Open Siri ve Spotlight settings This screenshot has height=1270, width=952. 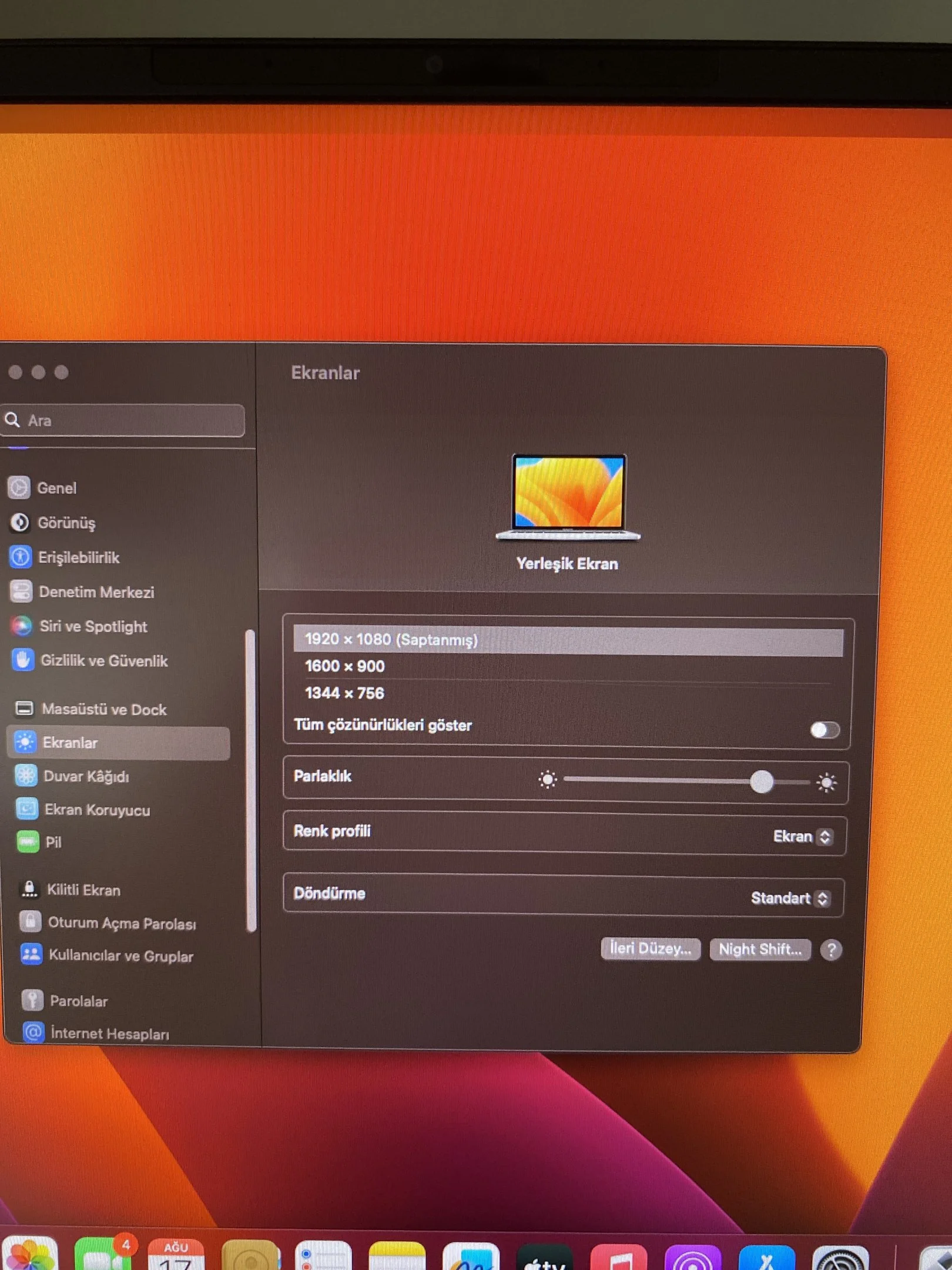coord(93,626)
